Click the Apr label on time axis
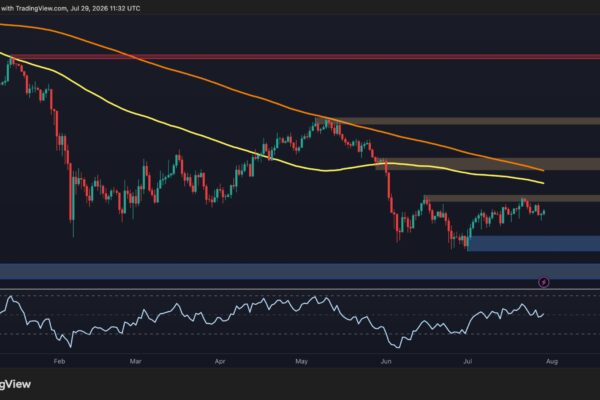Image resolution: width=600 pixels, height=400 pixels. click(x=220, y=361)
